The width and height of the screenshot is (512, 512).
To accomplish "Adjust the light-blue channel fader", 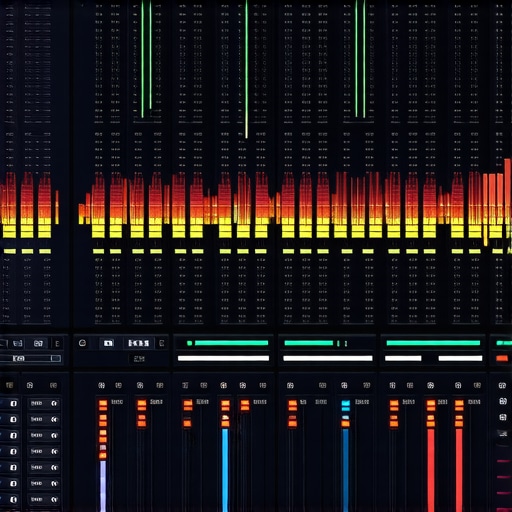I will [225, 470].
